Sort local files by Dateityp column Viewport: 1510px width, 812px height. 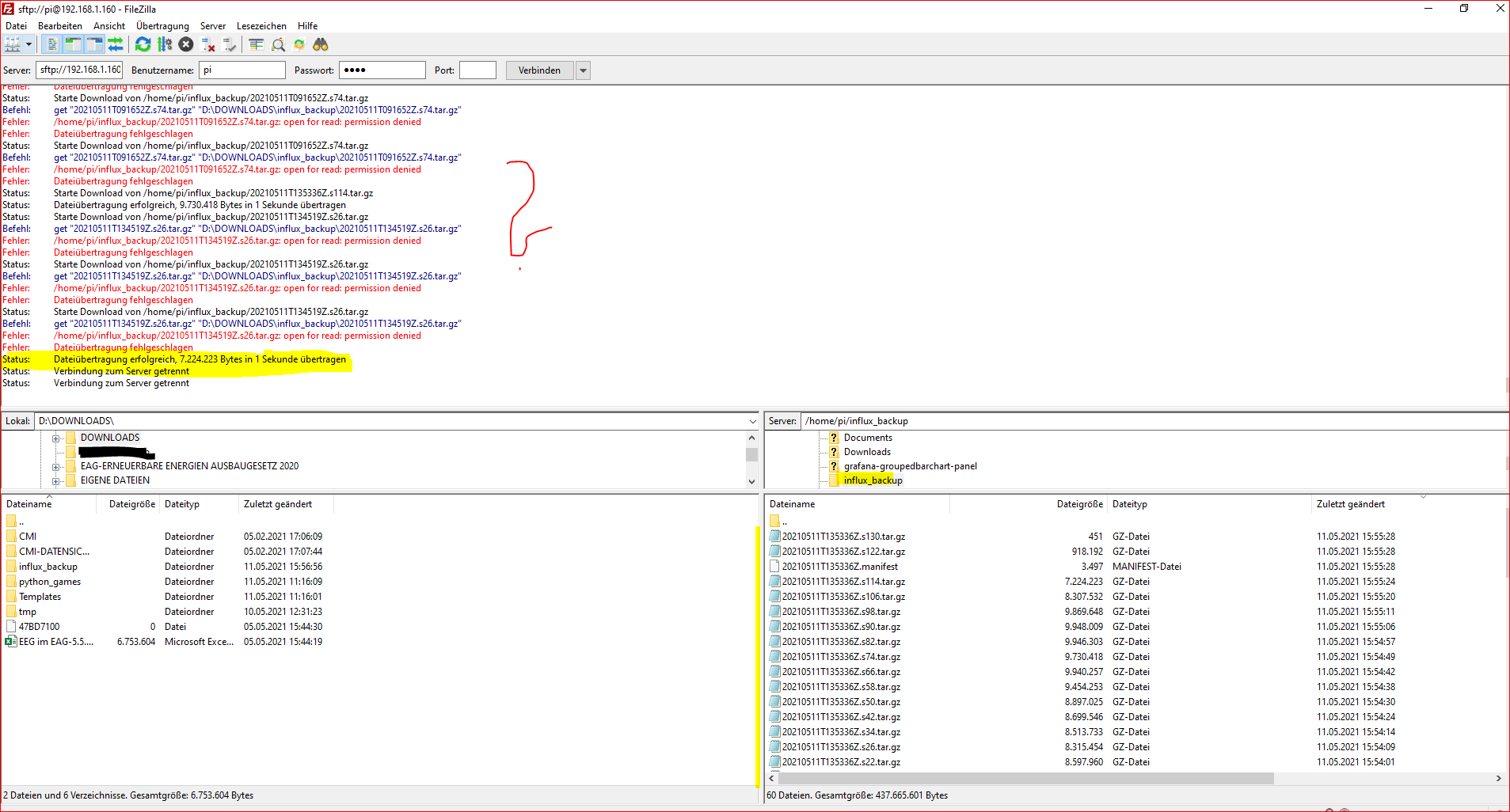pos(199,504)
